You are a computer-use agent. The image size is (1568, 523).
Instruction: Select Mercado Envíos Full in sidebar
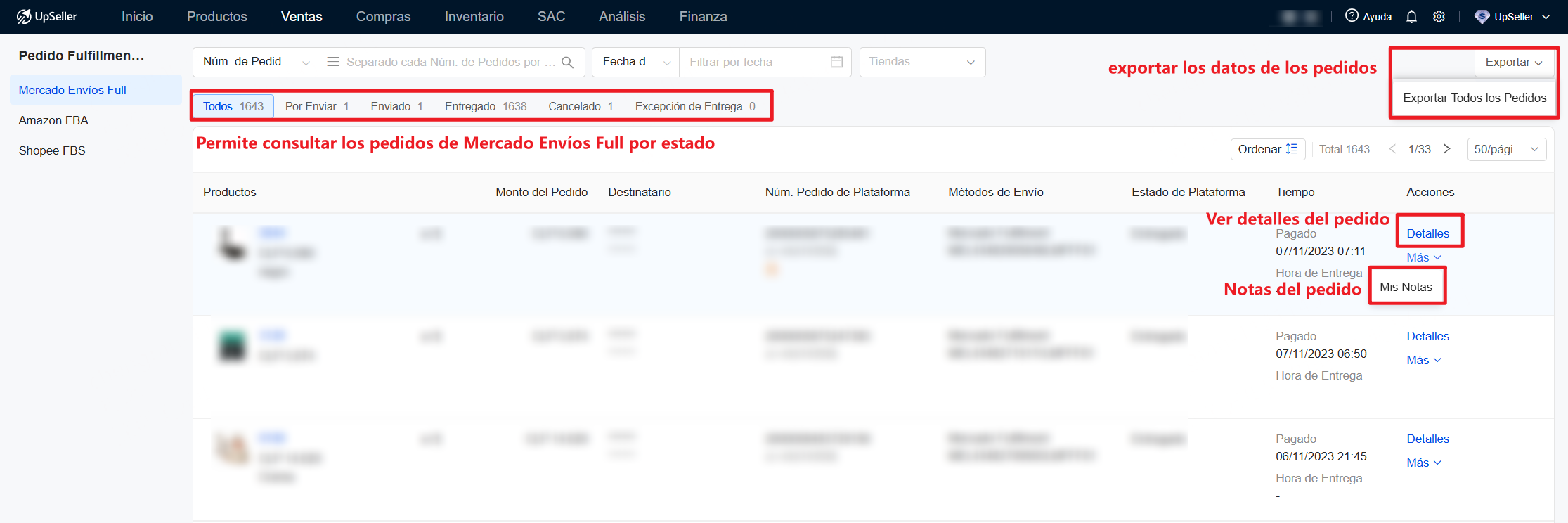[96, 90]
